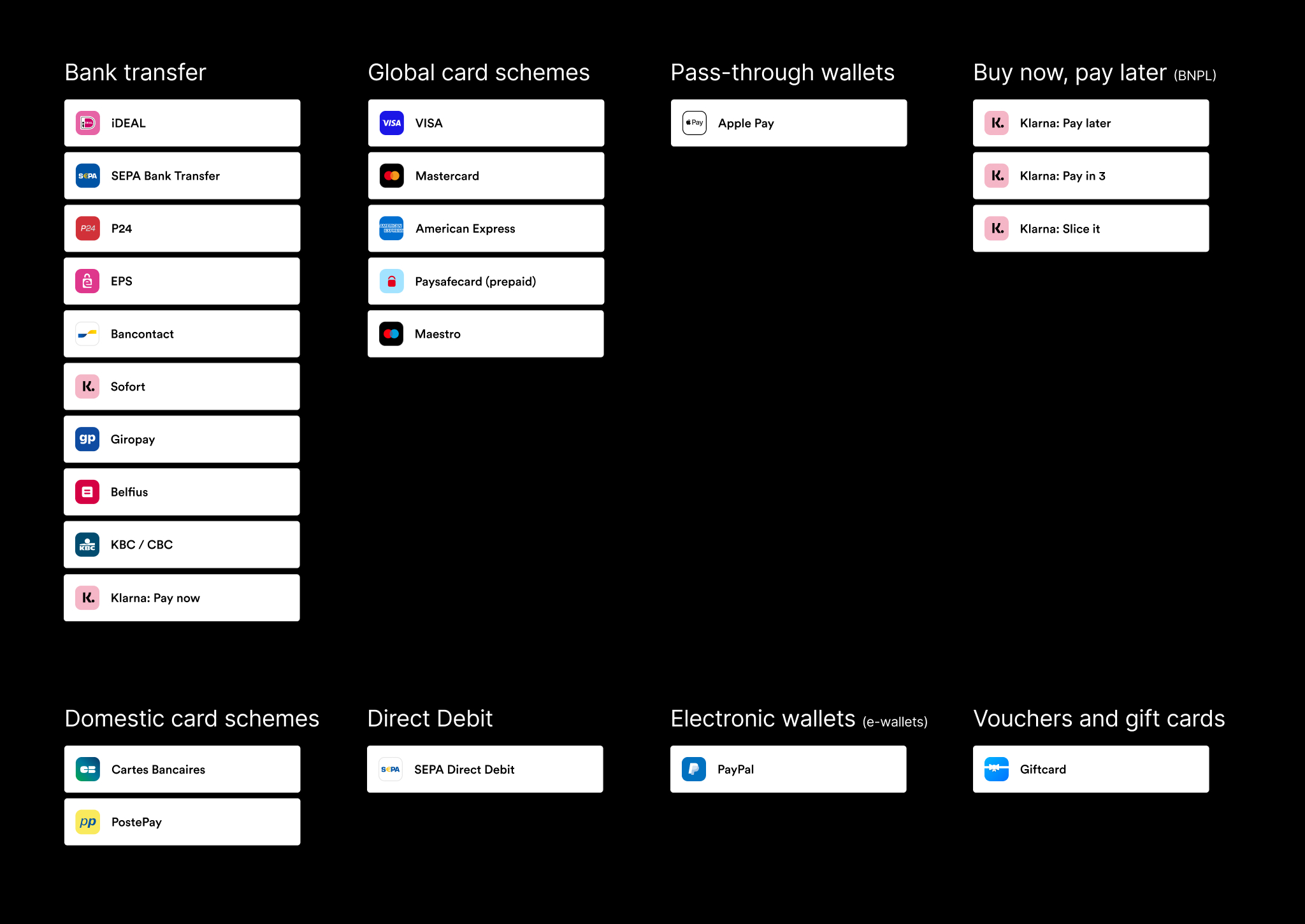Click the Cartes Bancaires CB icon

pos(88,769)
